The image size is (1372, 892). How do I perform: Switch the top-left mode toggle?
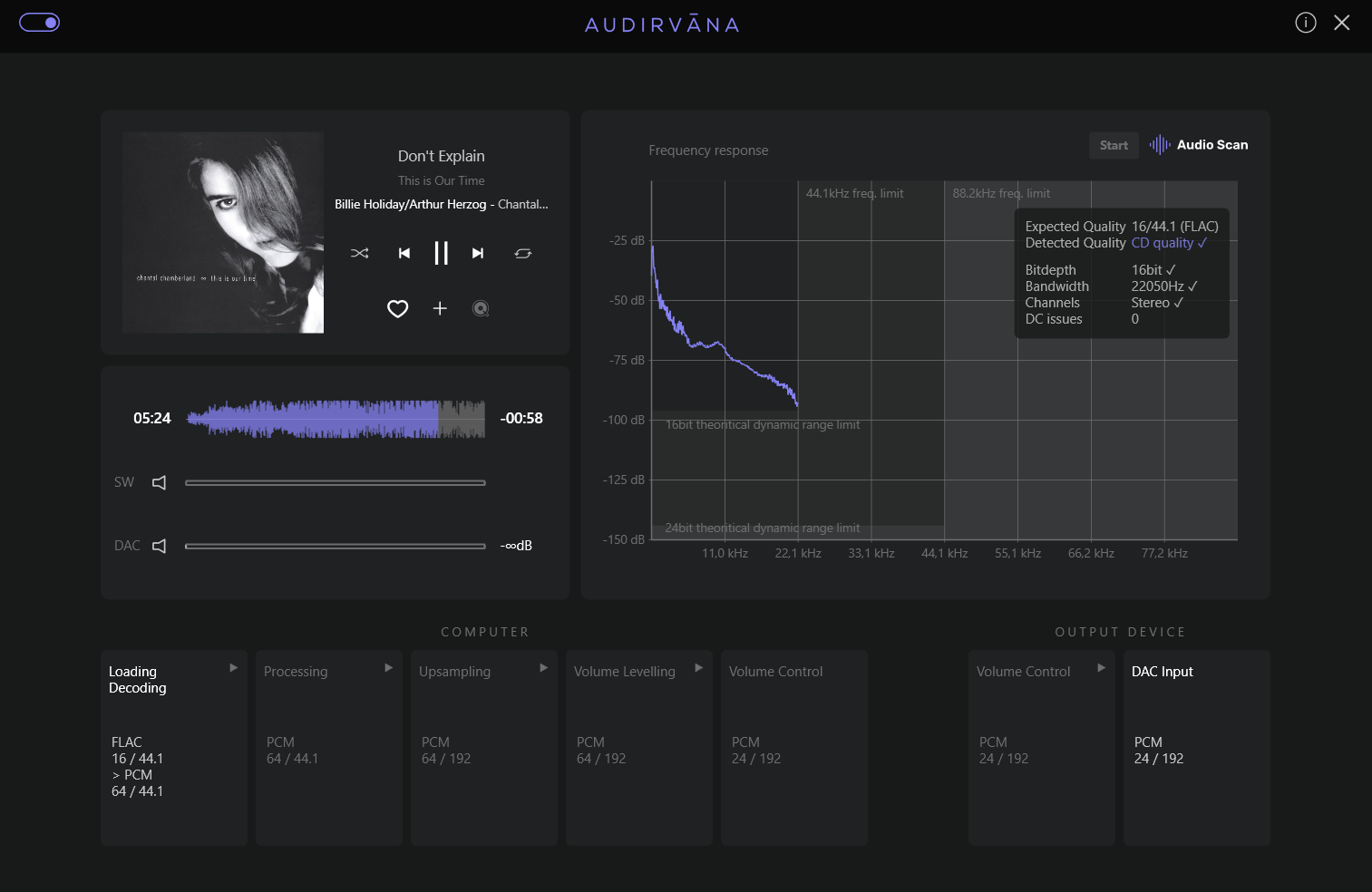(40, 23)
